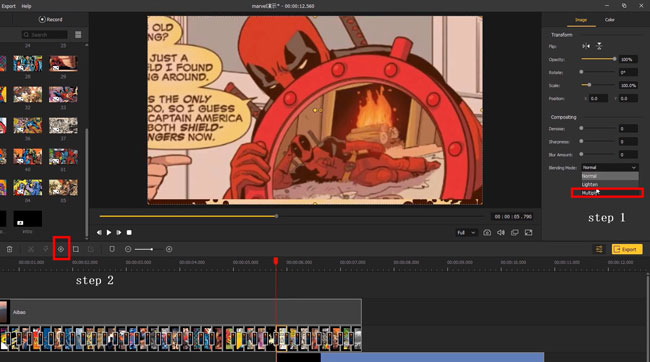650x362 pixels.
Task: Click the vertical flip icon
Action: (x=599, y=46)
